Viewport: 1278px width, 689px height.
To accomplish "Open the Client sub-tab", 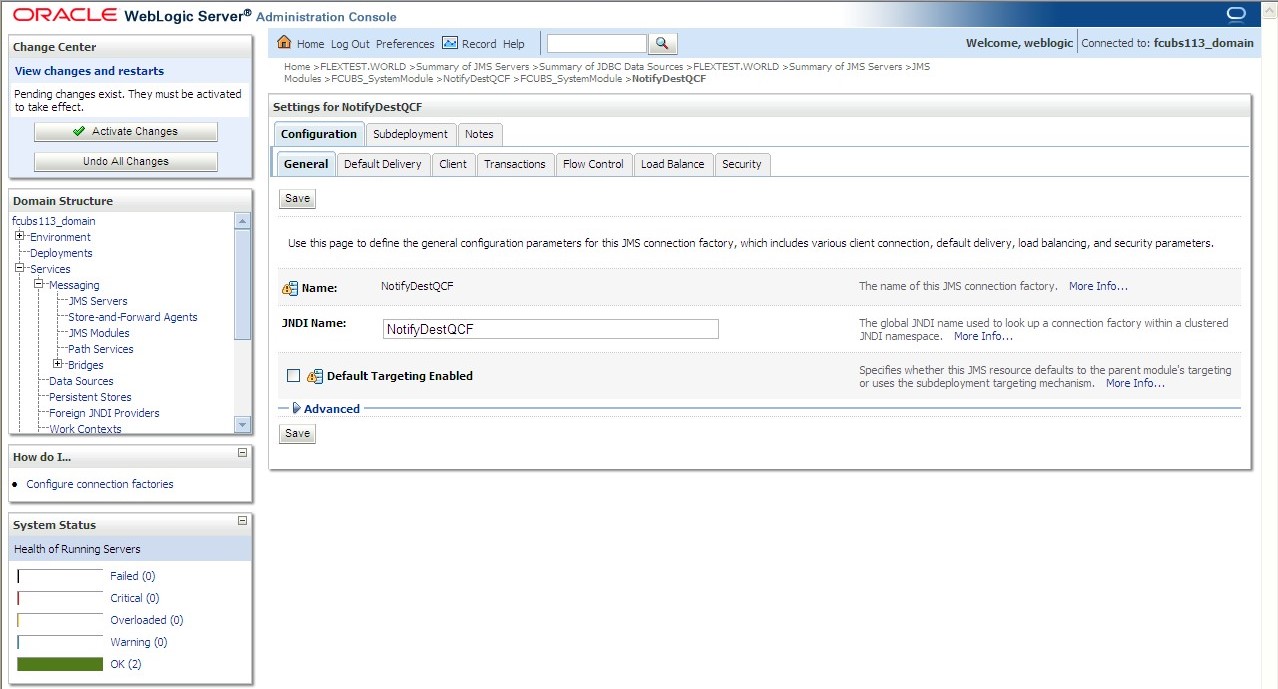I will (x=453, y=164).
